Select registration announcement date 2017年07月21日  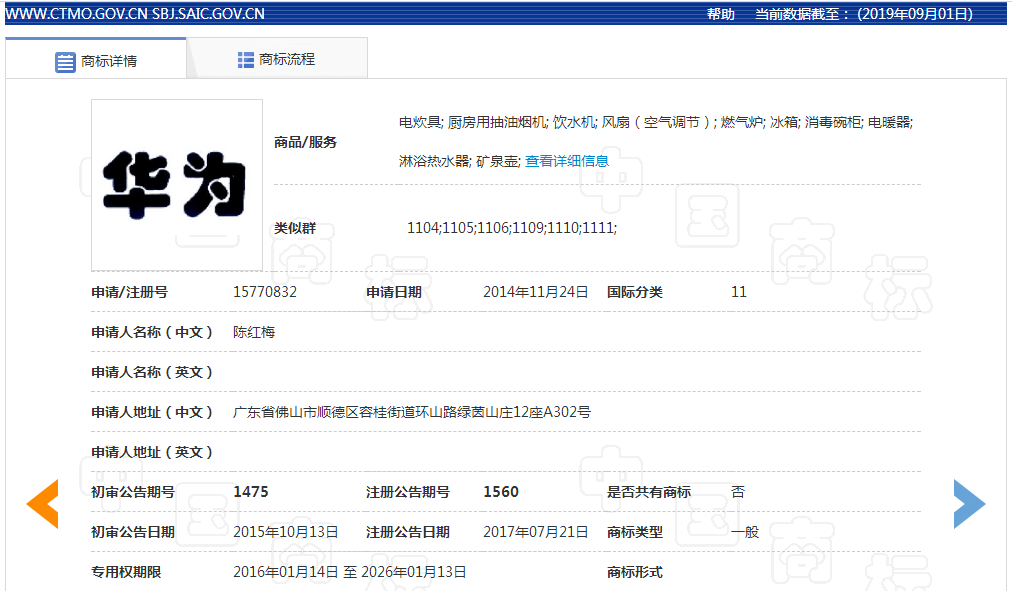click(536, 532)
